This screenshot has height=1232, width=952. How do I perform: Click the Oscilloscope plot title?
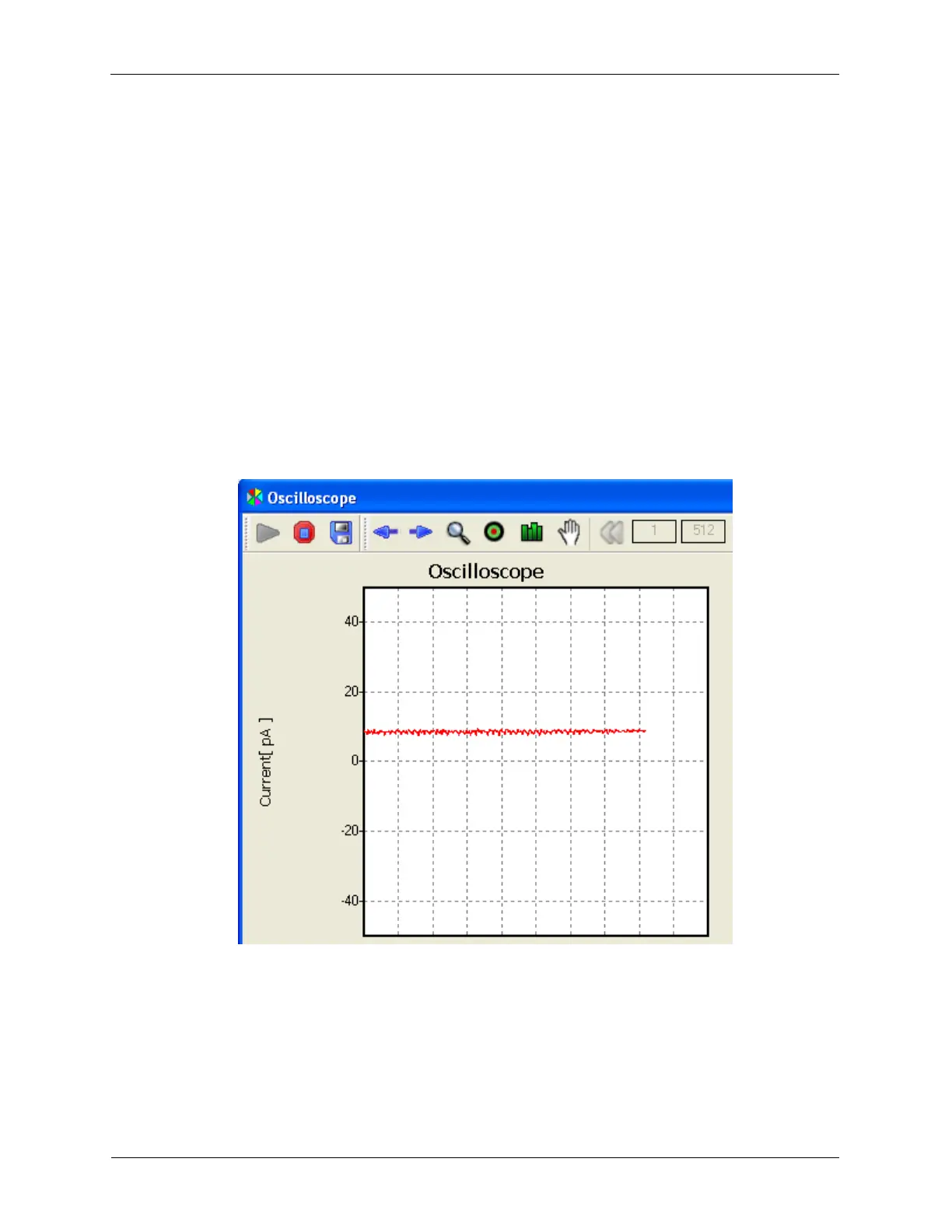486,572
